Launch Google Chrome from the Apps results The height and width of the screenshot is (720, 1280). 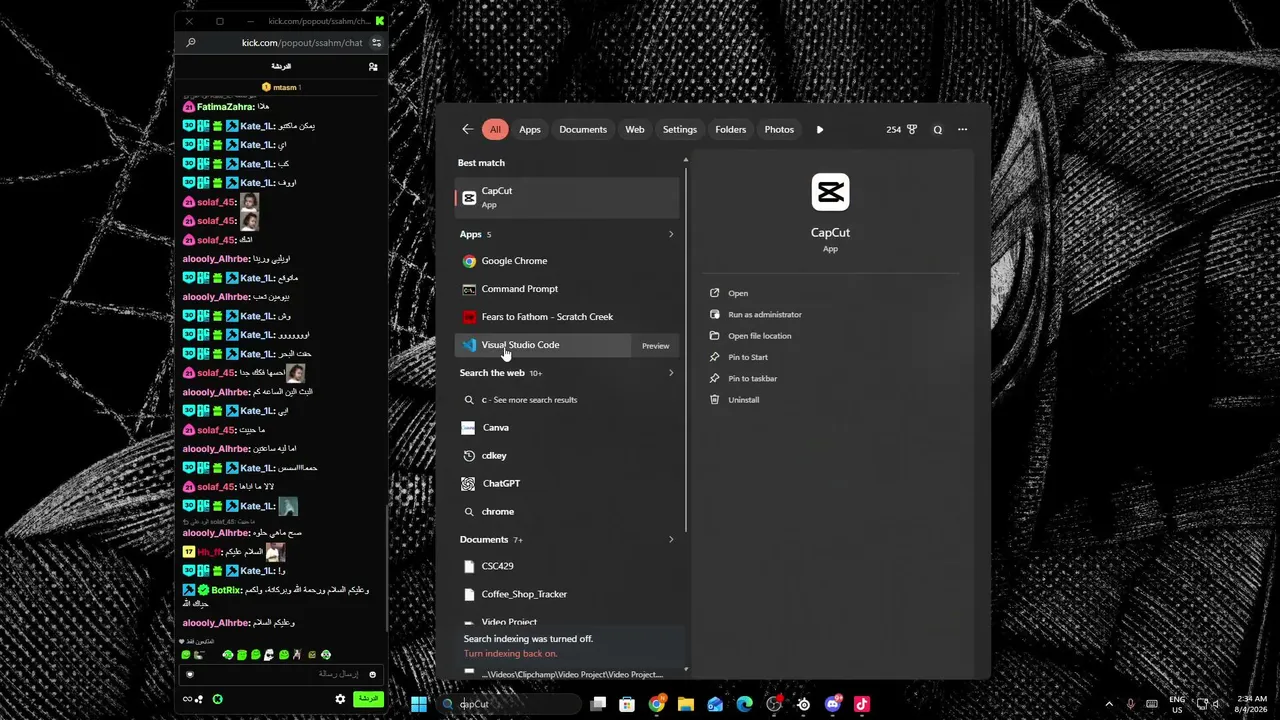click(x=567, y=261)
